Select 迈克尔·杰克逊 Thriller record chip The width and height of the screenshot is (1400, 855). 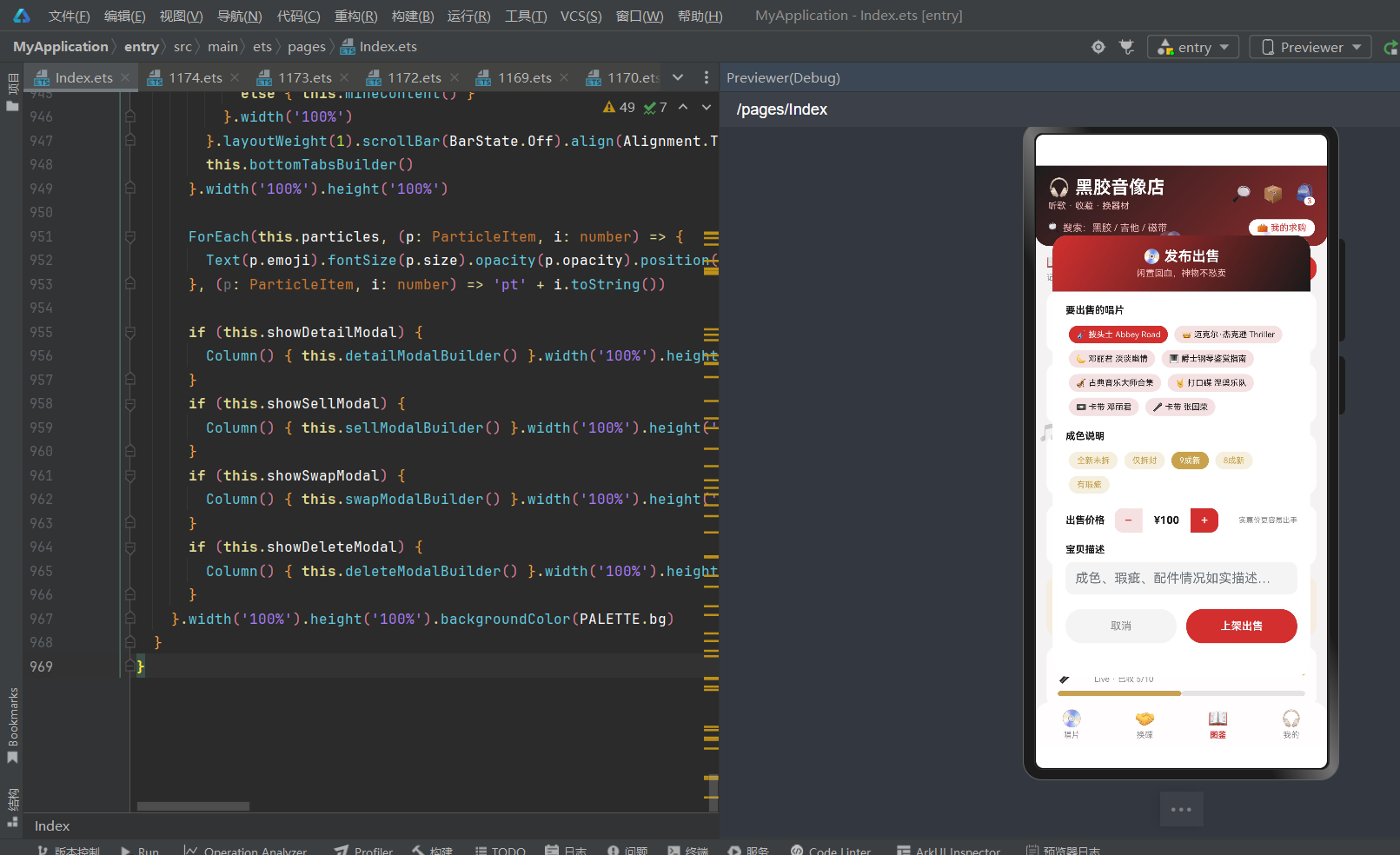click(1229, 335)
